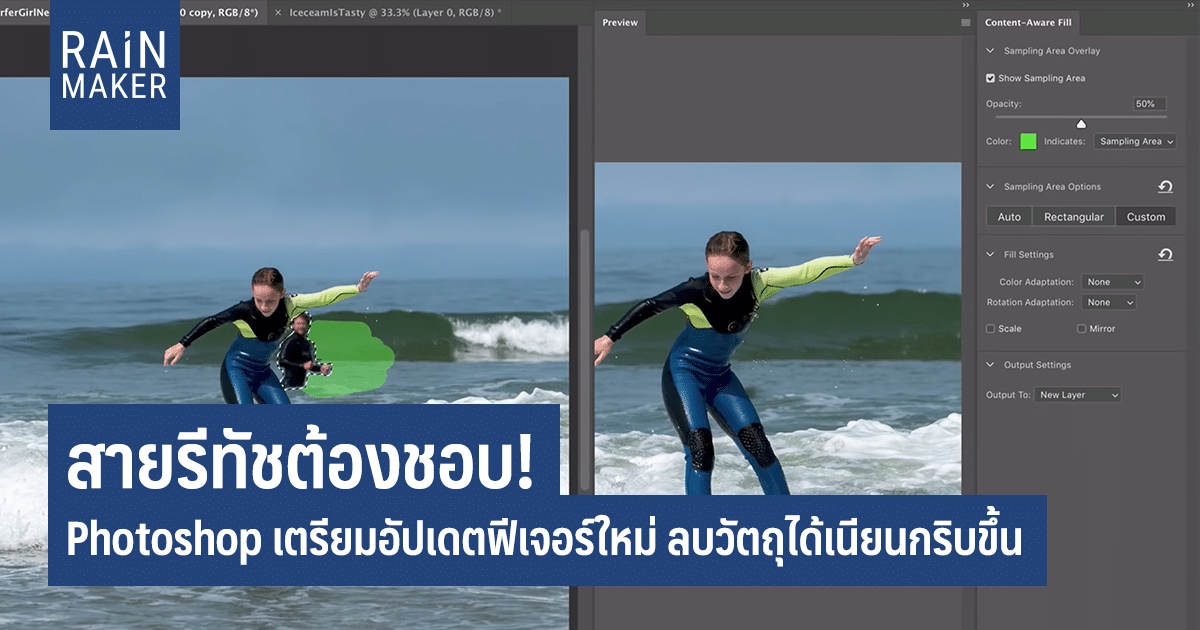Screen dimensions: 1200x630
Task: Reset the Sampling Area Options settings
Action: pyautogui.click(x=1165, y=187)
